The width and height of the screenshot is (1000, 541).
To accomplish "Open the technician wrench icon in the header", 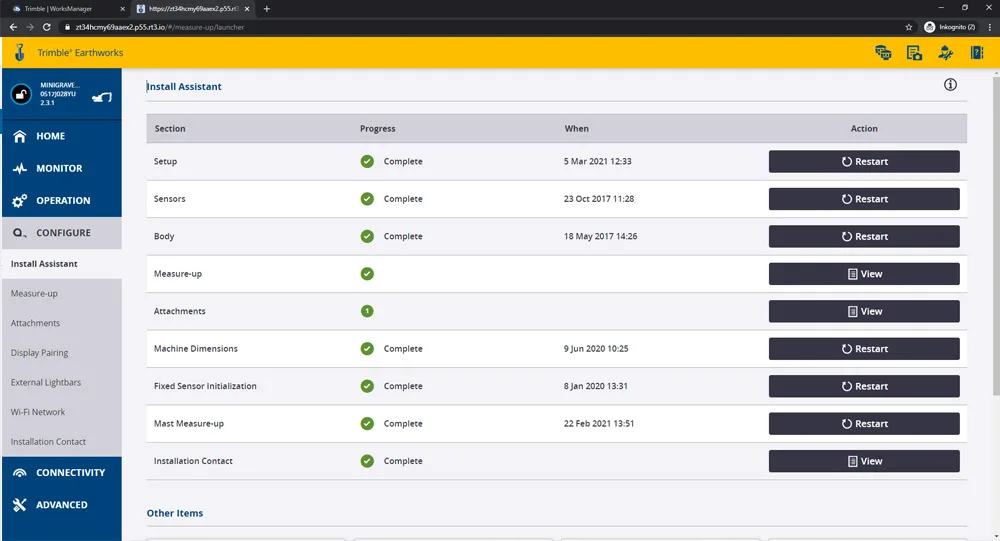I will click(946, 53).
